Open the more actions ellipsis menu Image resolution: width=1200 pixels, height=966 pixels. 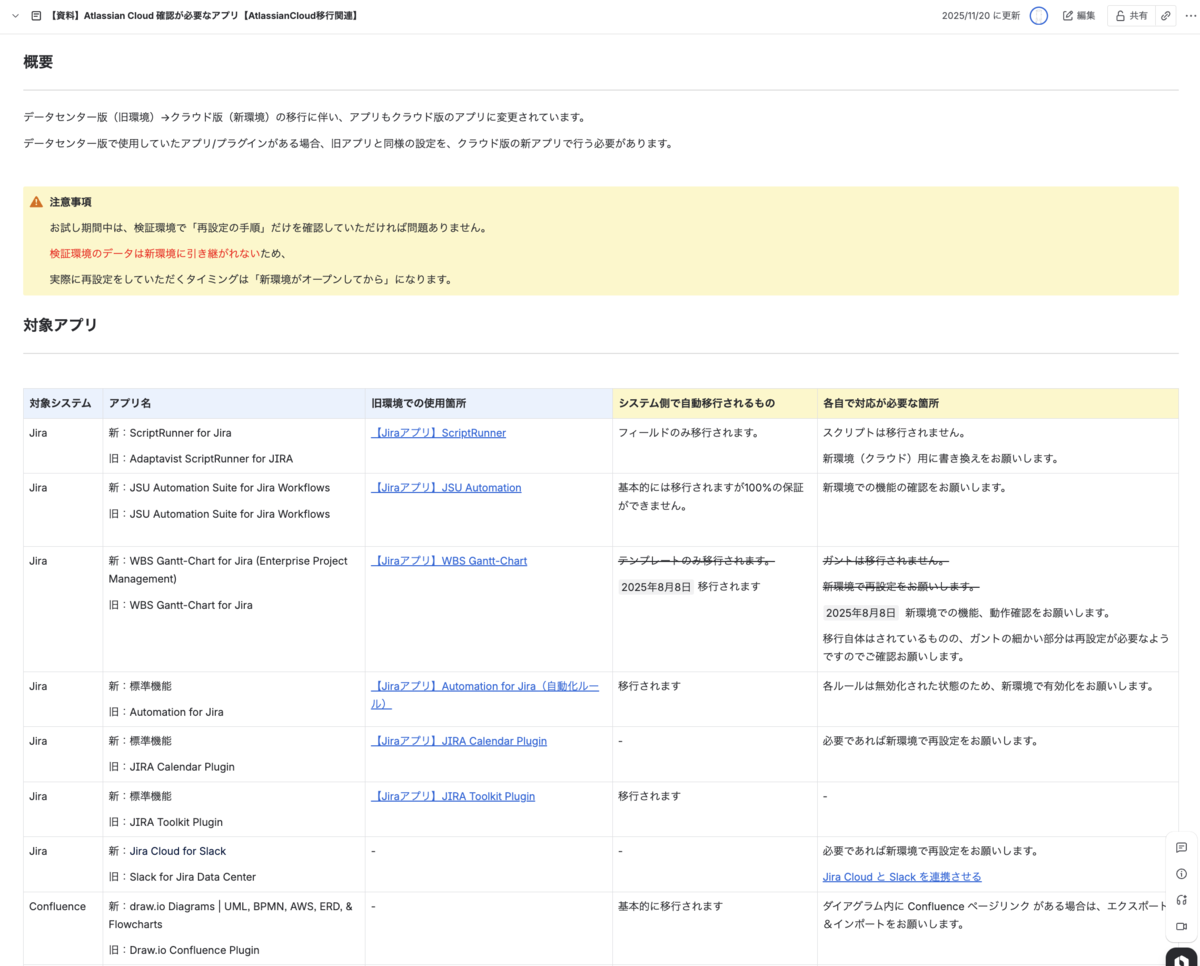pyautogui.click(x=1190, y=16)
